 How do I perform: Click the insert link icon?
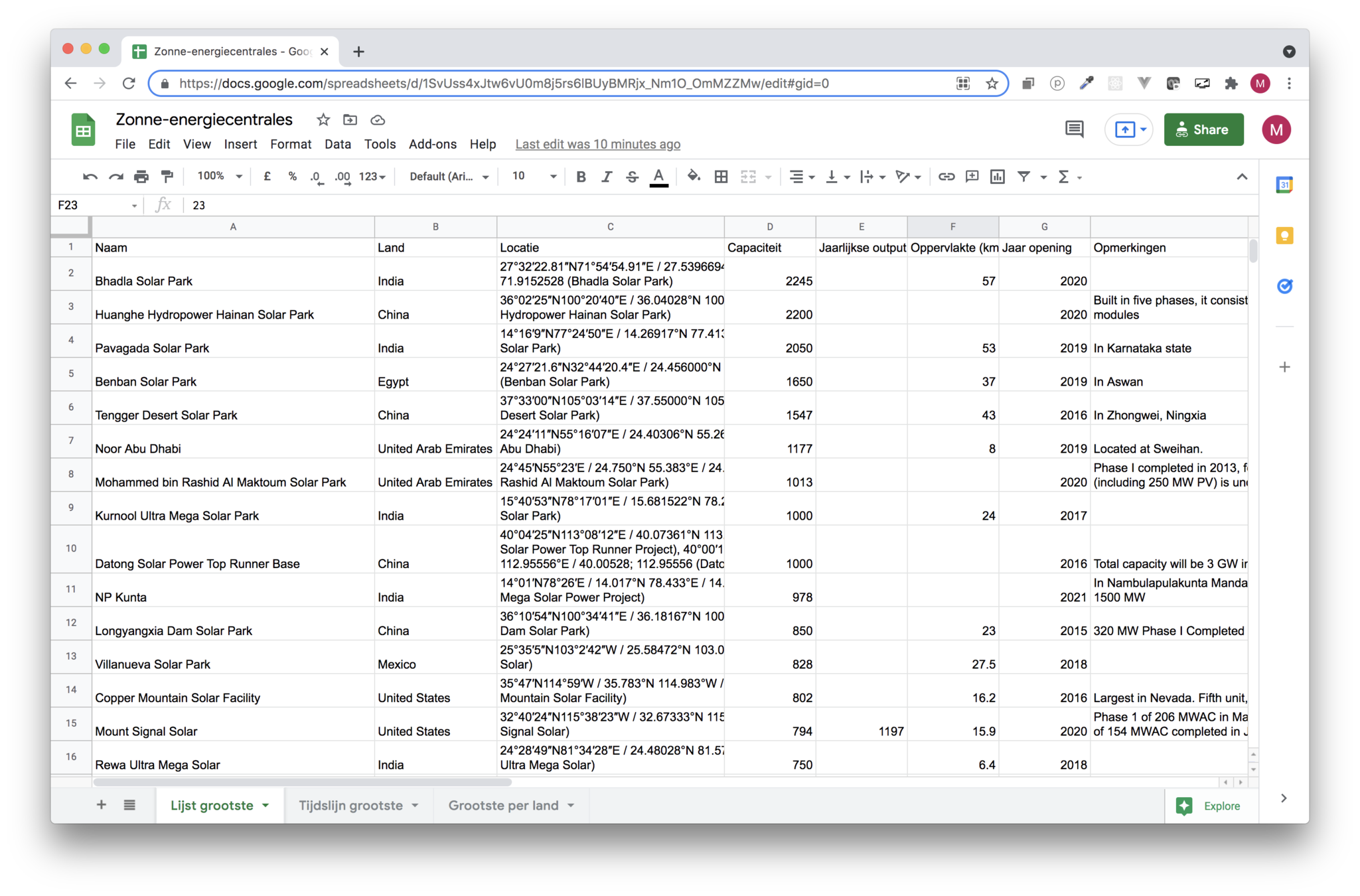click(x=946, y=177)
